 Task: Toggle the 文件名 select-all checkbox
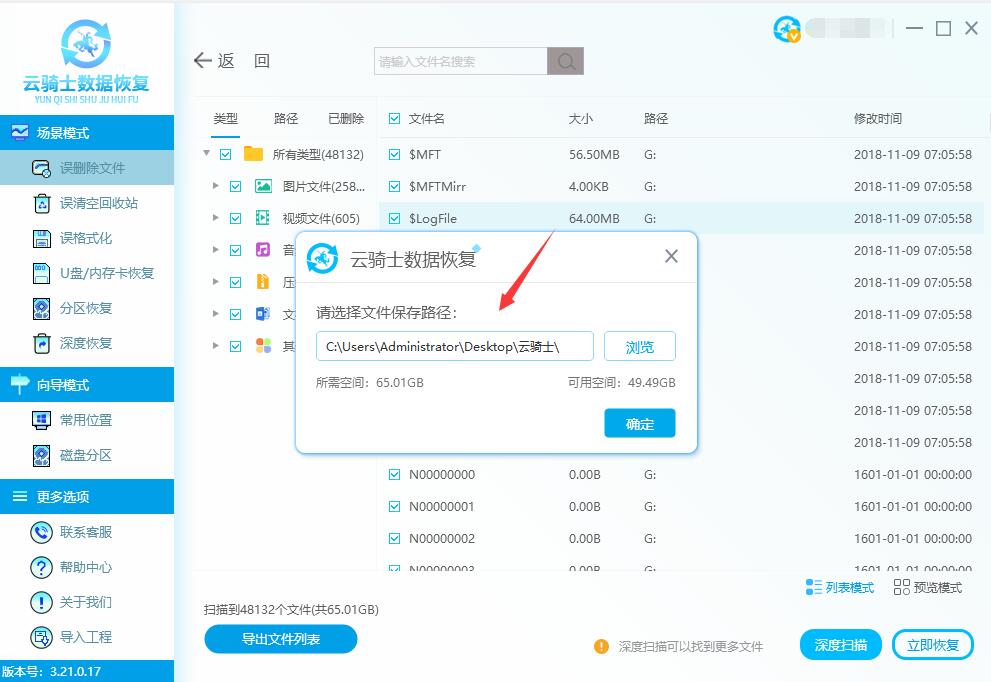click(394, 118)
